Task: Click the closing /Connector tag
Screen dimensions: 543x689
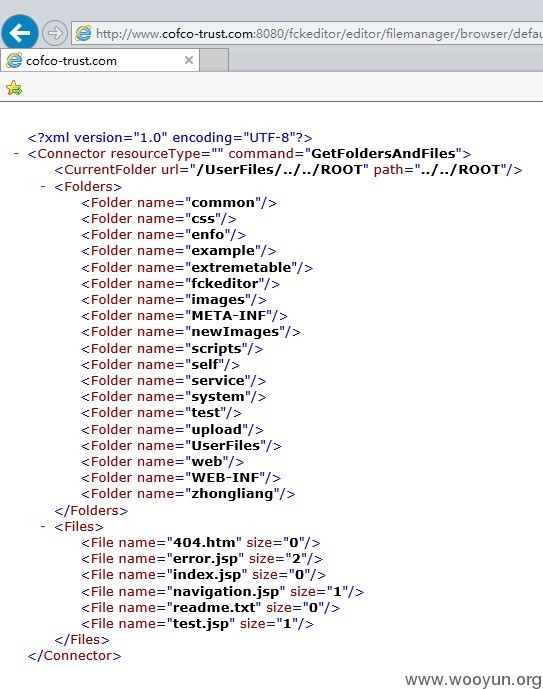Action: point(74,656)
